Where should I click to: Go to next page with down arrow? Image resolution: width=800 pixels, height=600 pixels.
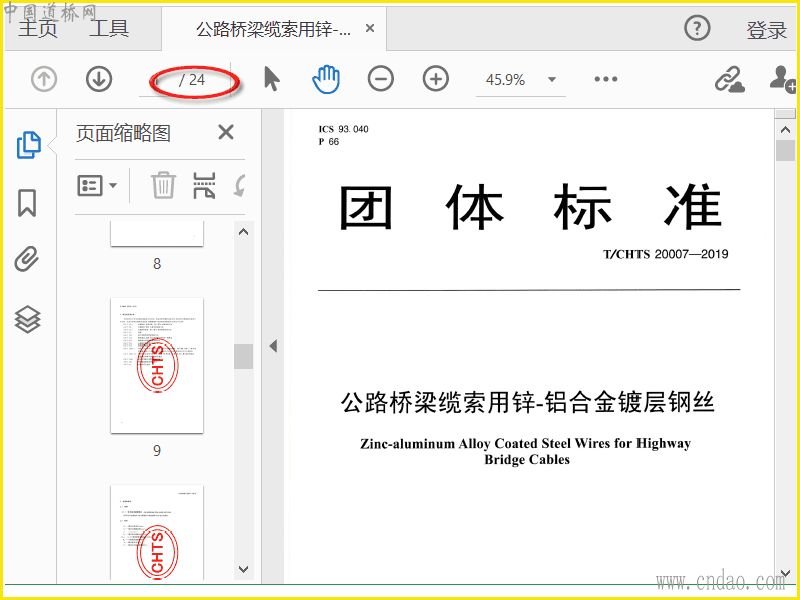99,79
